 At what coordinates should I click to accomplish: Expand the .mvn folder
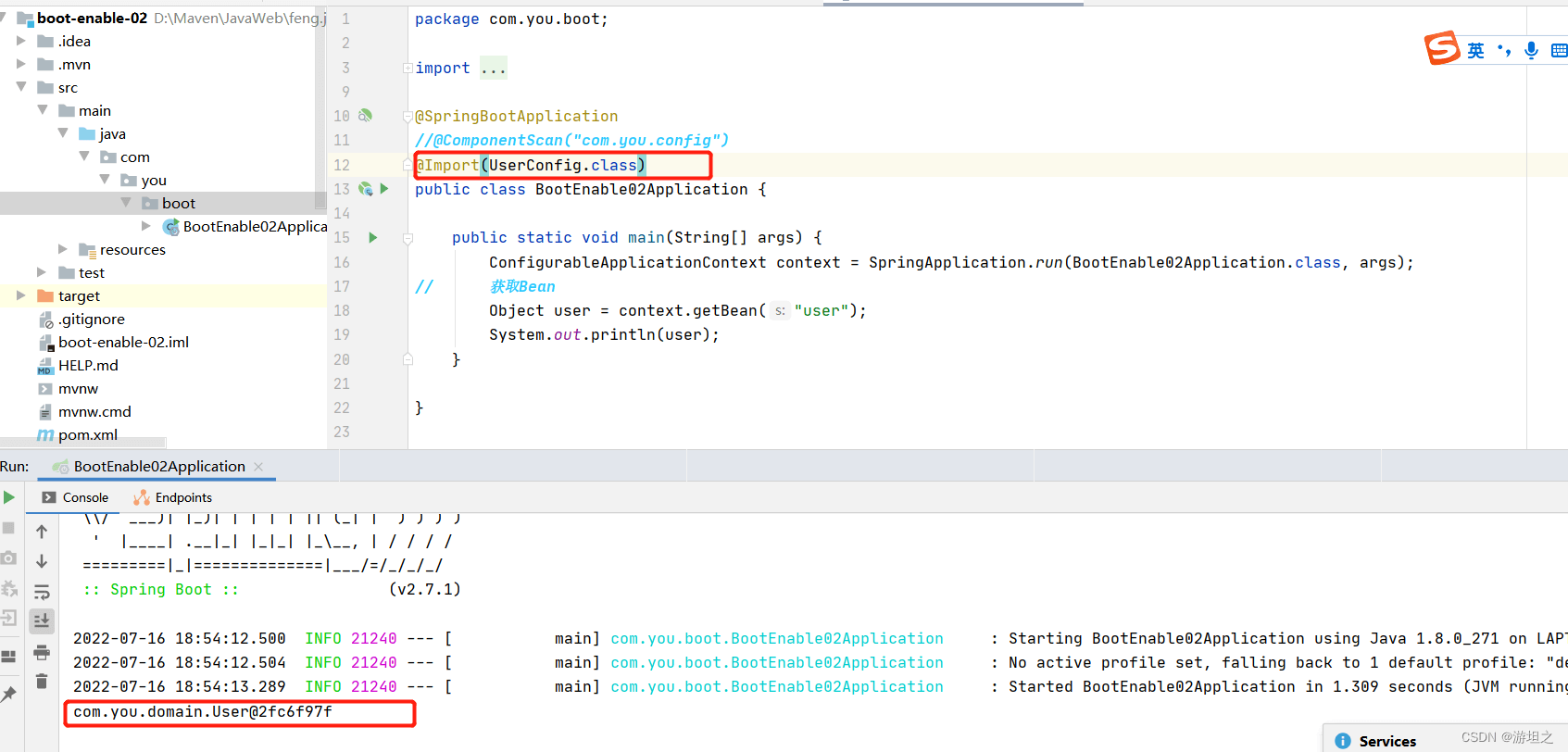point(21,64)
